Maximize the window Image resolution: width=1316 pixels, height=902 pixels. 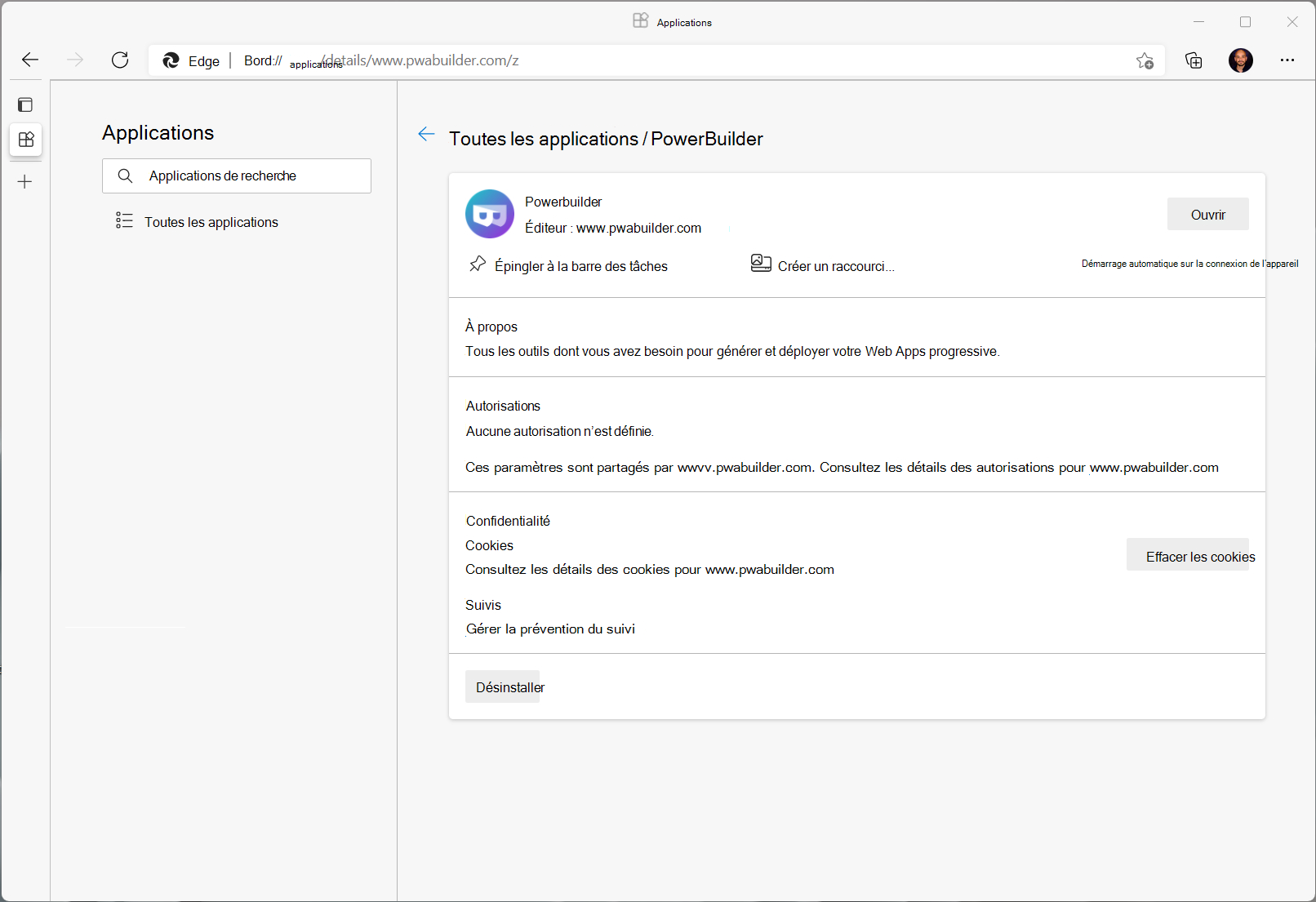click(1245, 22)
